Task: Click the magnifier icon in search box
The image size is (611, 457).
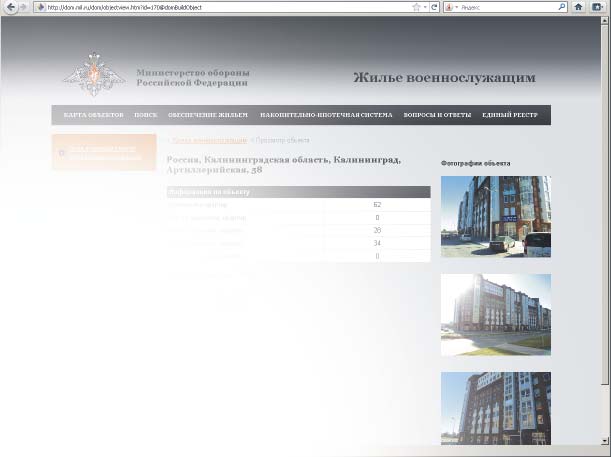Action: (560, 7)
